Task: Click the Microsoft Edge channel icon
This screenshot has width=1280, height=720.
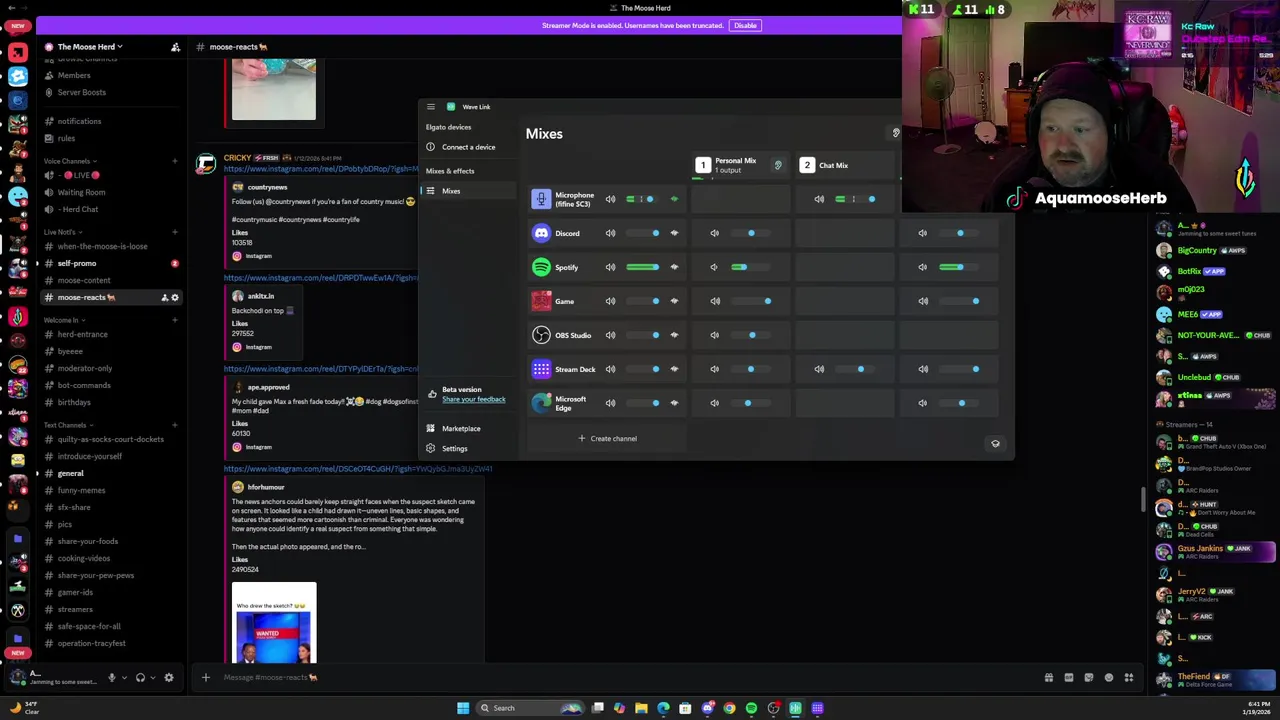Action: click(541, 403)
